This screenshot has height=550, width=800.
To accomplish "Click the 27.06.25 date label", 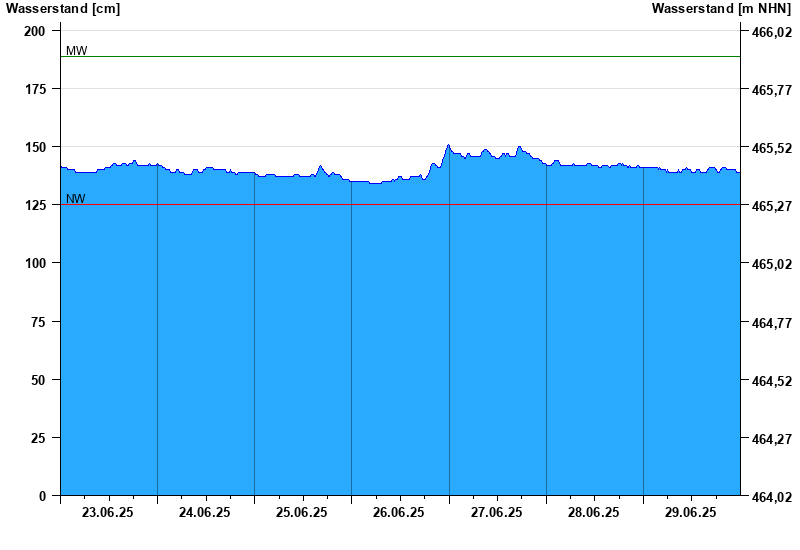I will [497, 513].
